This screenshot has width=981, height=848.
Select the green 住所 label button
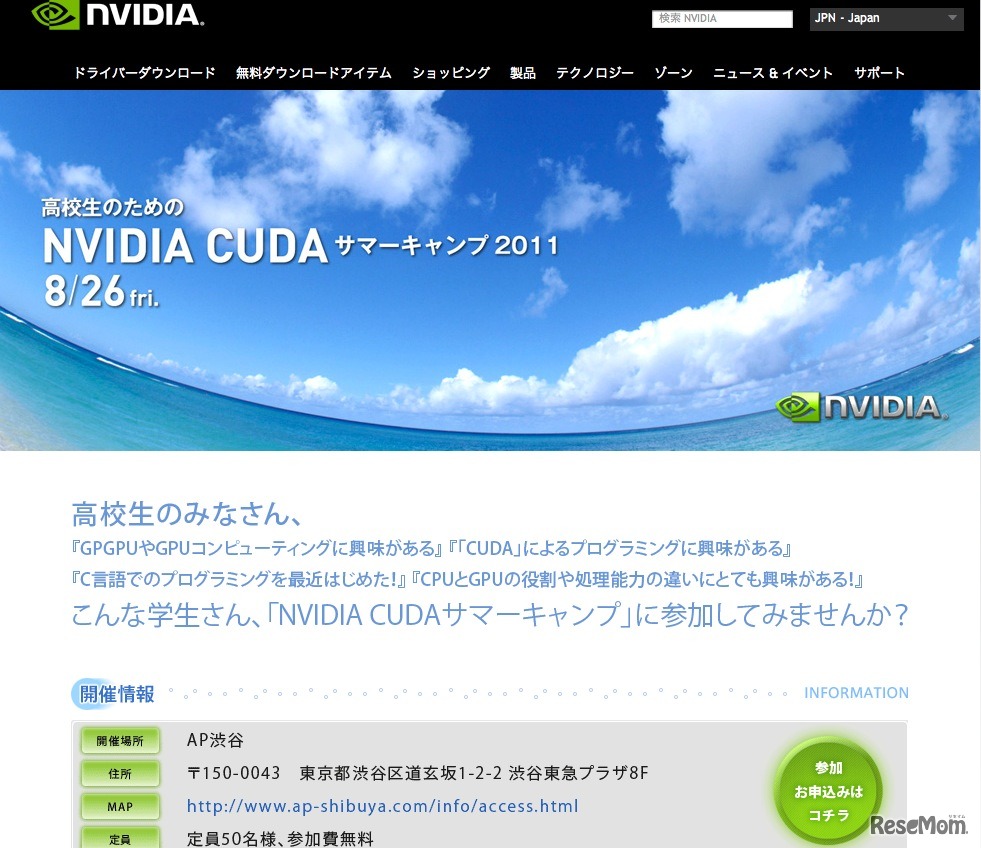point(120,773)
